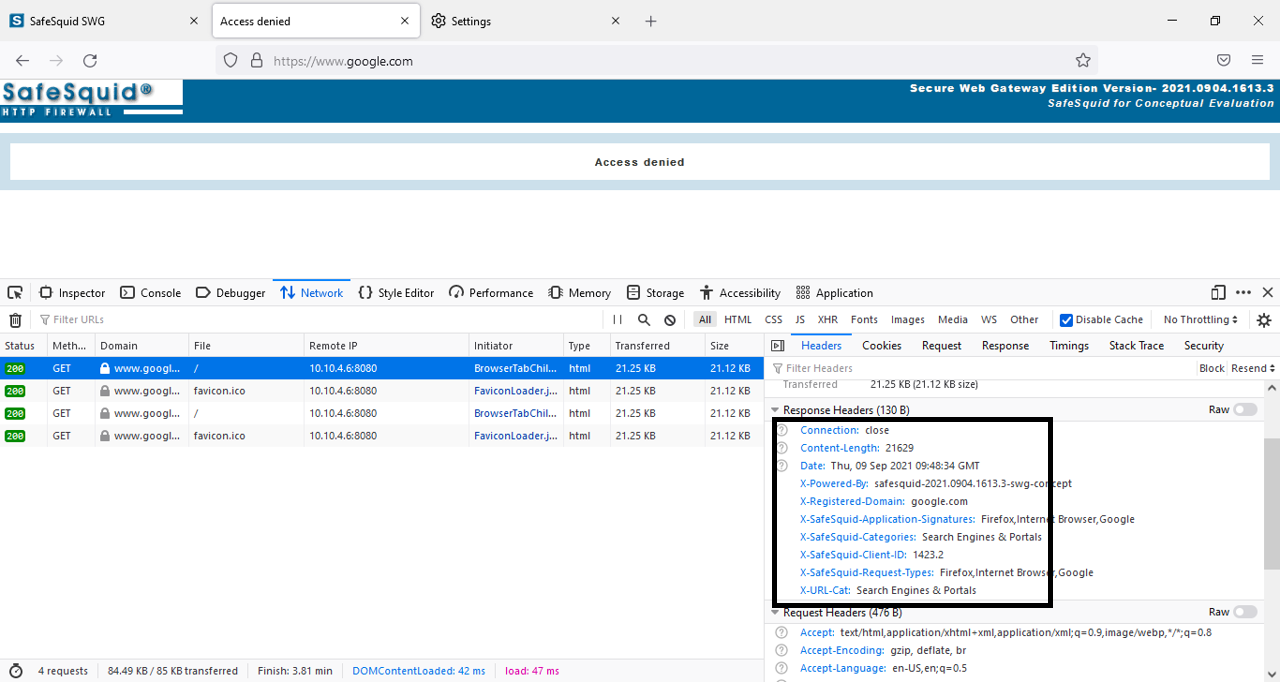The width and height of the screenshot is (1280, 682).
Task: Filter requests by CSS type
Action: coord(773,320)
